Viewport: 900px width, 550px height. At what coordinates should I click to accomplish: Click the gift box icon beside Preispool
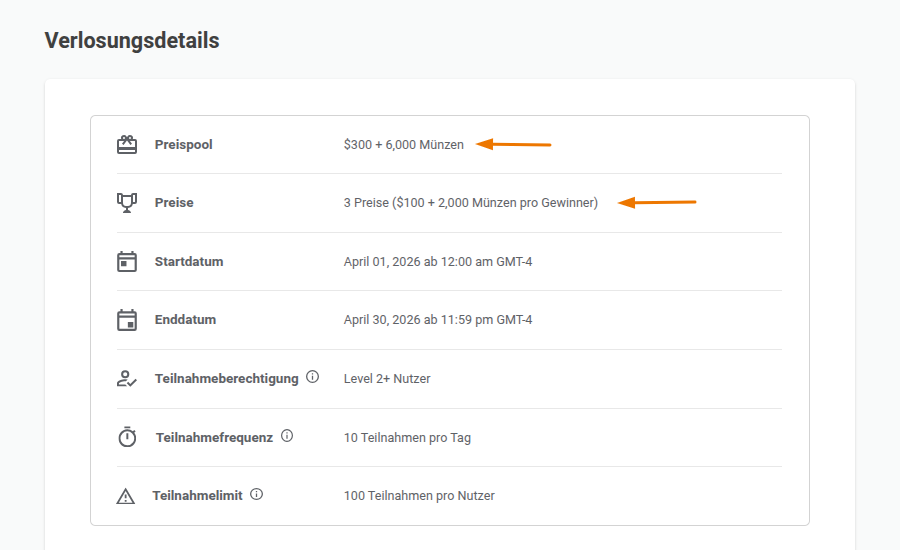point(127,145)
